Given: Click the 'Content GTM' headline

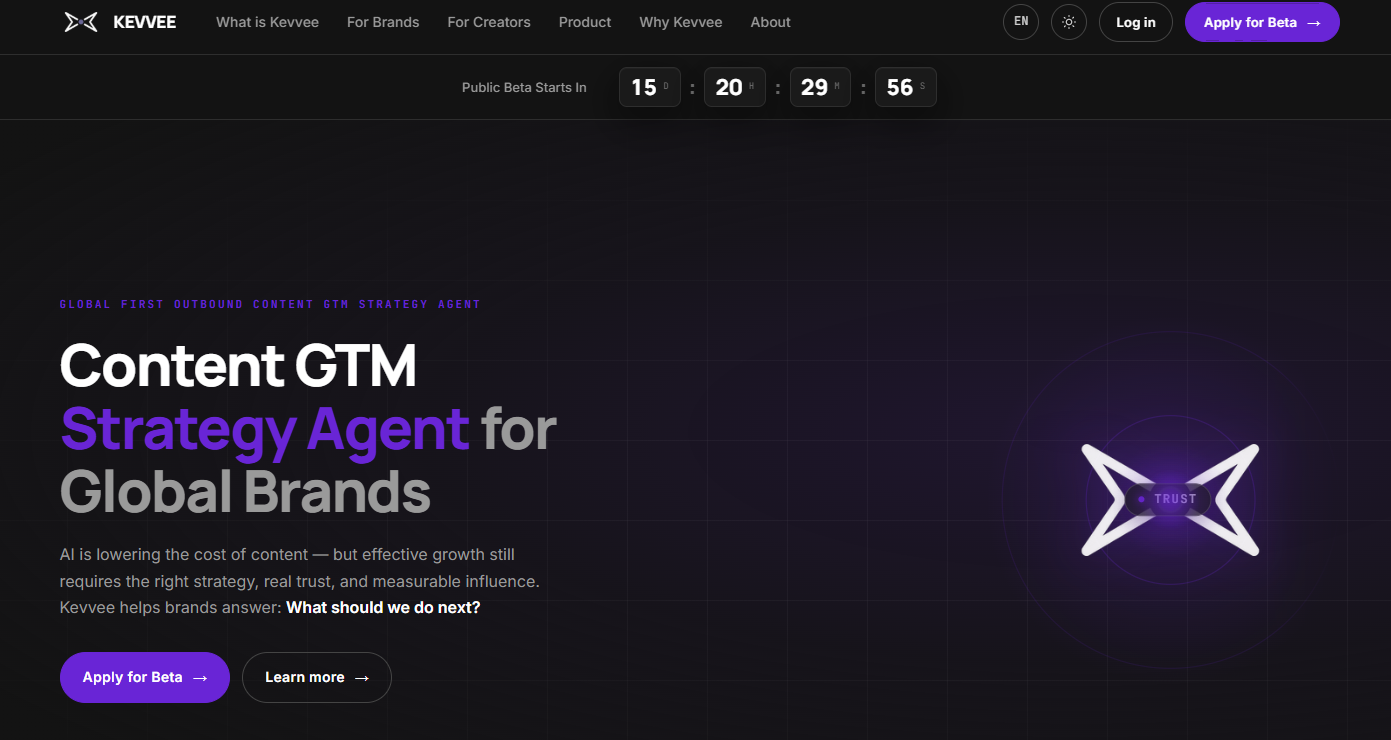Looking at the screenshot, I should (238, 365).
